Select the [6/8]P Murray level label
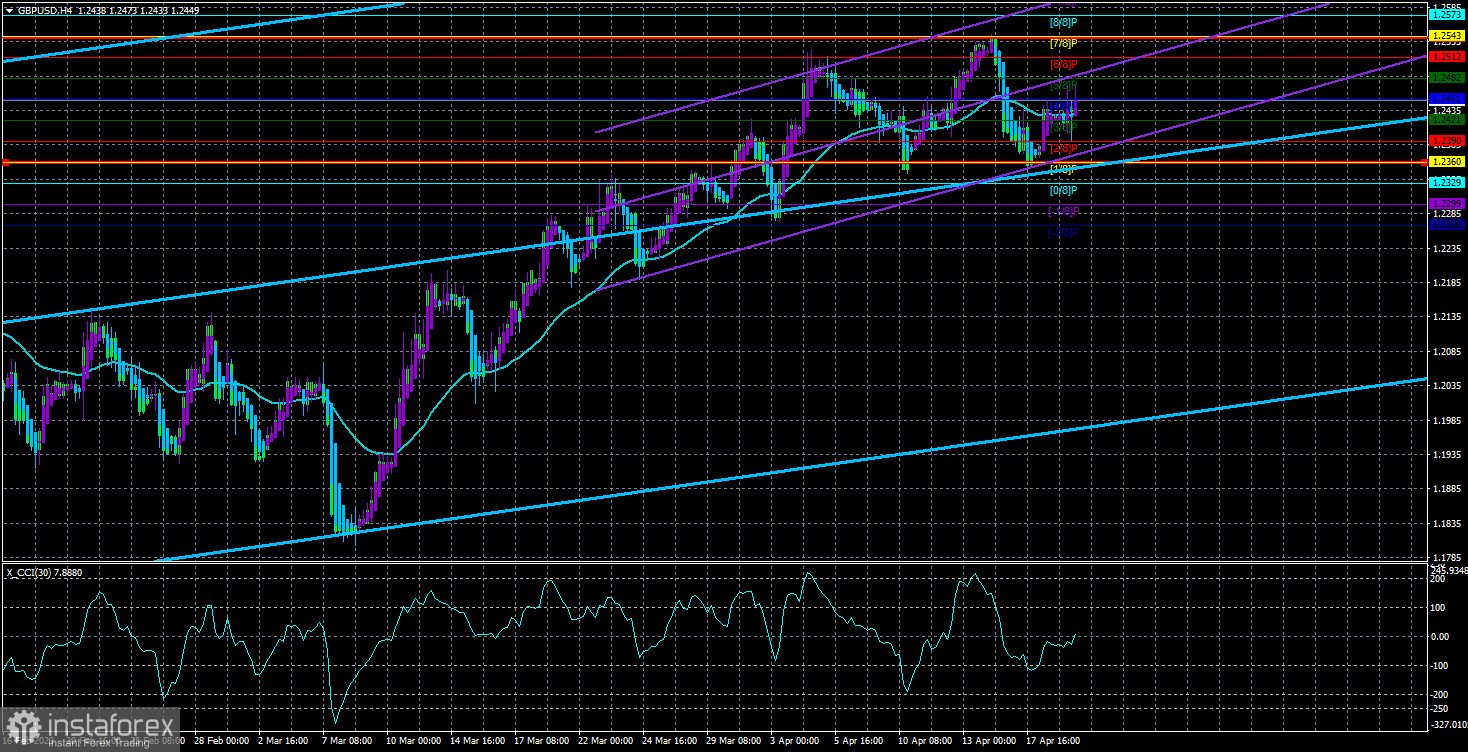This screenshot has width=1468, height=752. click(1063, 64)
